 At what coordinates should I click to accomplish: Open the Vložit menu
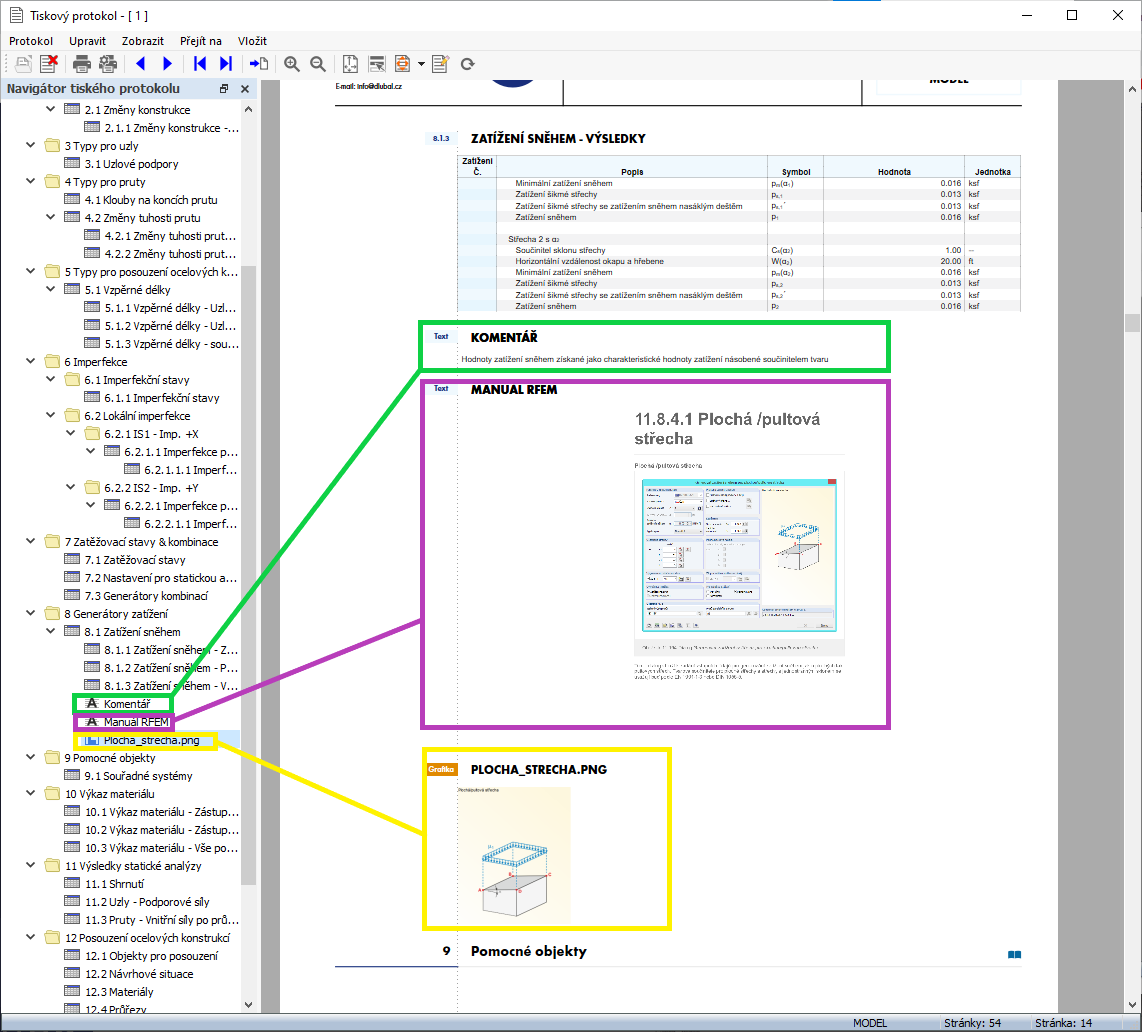coord(252,41)
